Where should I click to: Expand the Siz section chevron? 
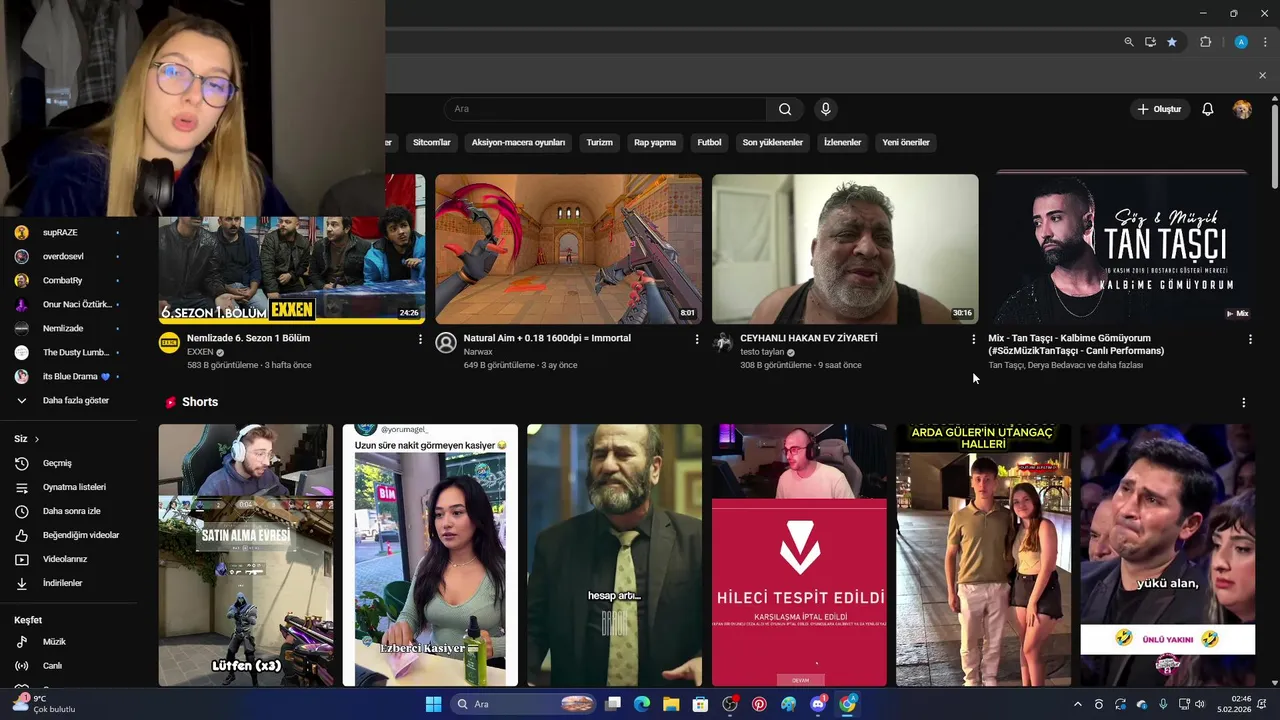point(37,439)
